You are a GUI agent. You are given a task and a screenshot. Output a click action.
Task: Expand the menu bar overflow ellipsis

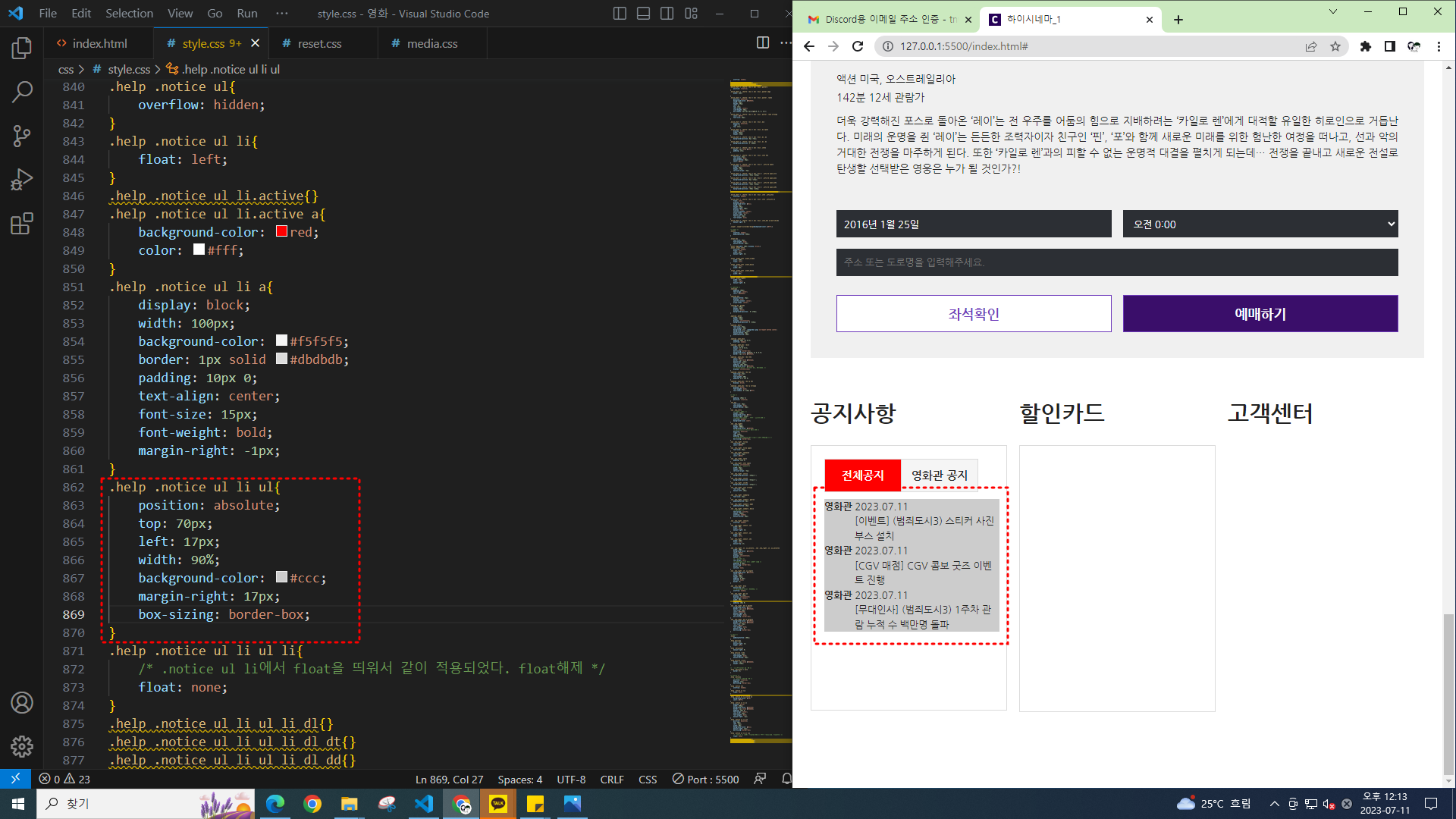point(282,14)
